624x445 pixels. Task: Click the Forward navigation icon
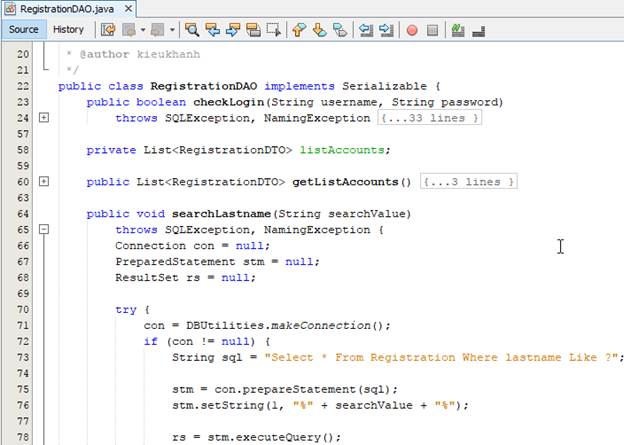pyautogui.click(x=158, y=30)
